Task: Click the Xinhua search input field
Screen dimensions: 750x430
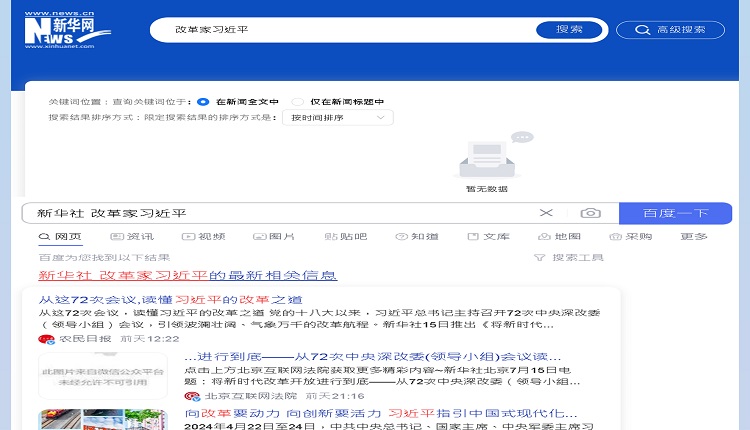Action: tap(342, 30)
